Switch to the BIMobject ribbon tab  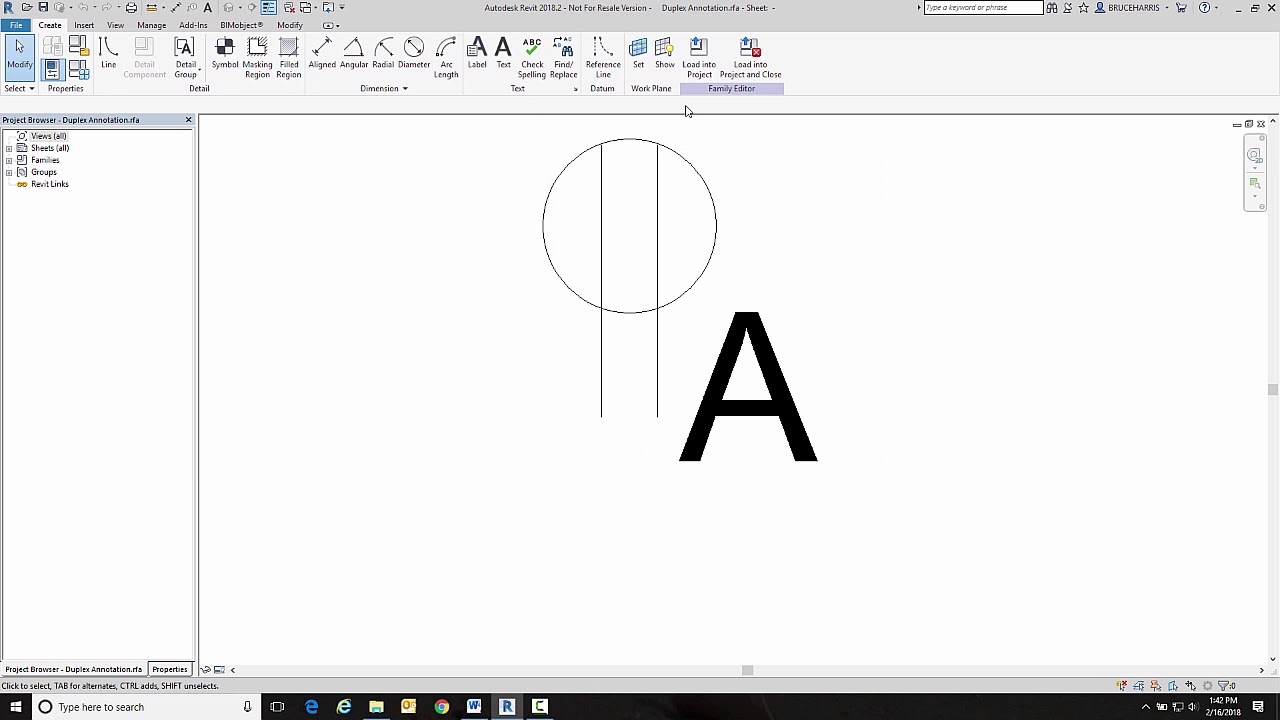241,25
